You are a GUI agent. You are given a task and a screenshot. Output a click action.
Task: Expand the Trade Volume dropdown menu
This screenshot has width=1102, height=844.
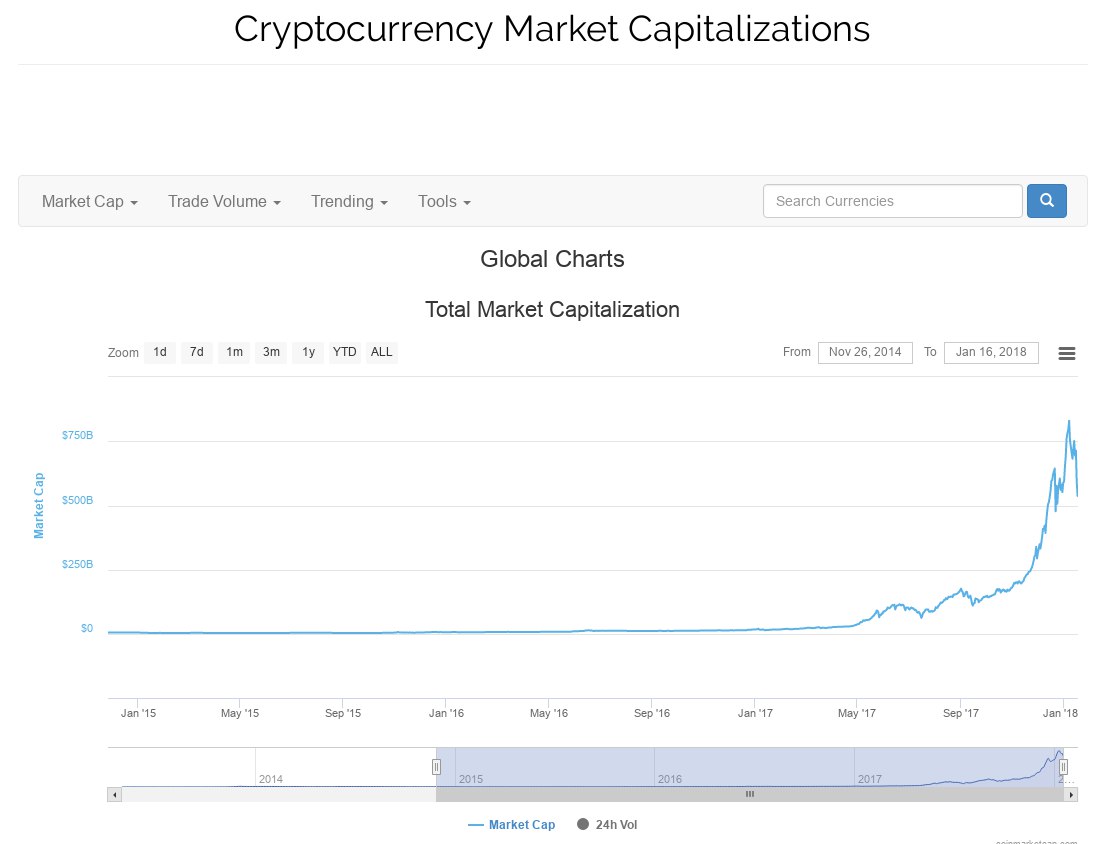click(224, 202)
